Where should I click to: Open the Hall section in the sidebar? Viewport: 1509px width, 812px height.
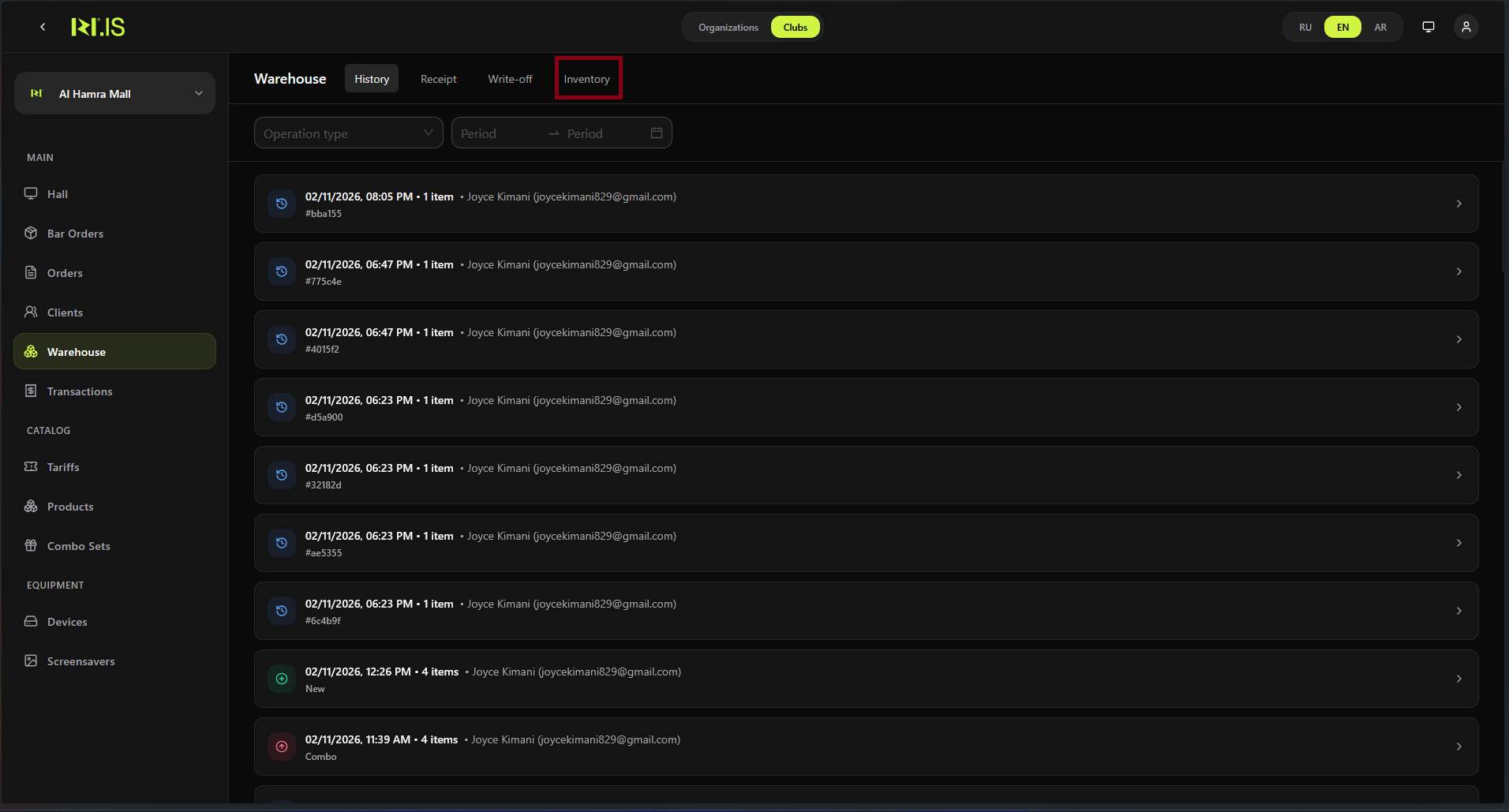click(30, 193)
